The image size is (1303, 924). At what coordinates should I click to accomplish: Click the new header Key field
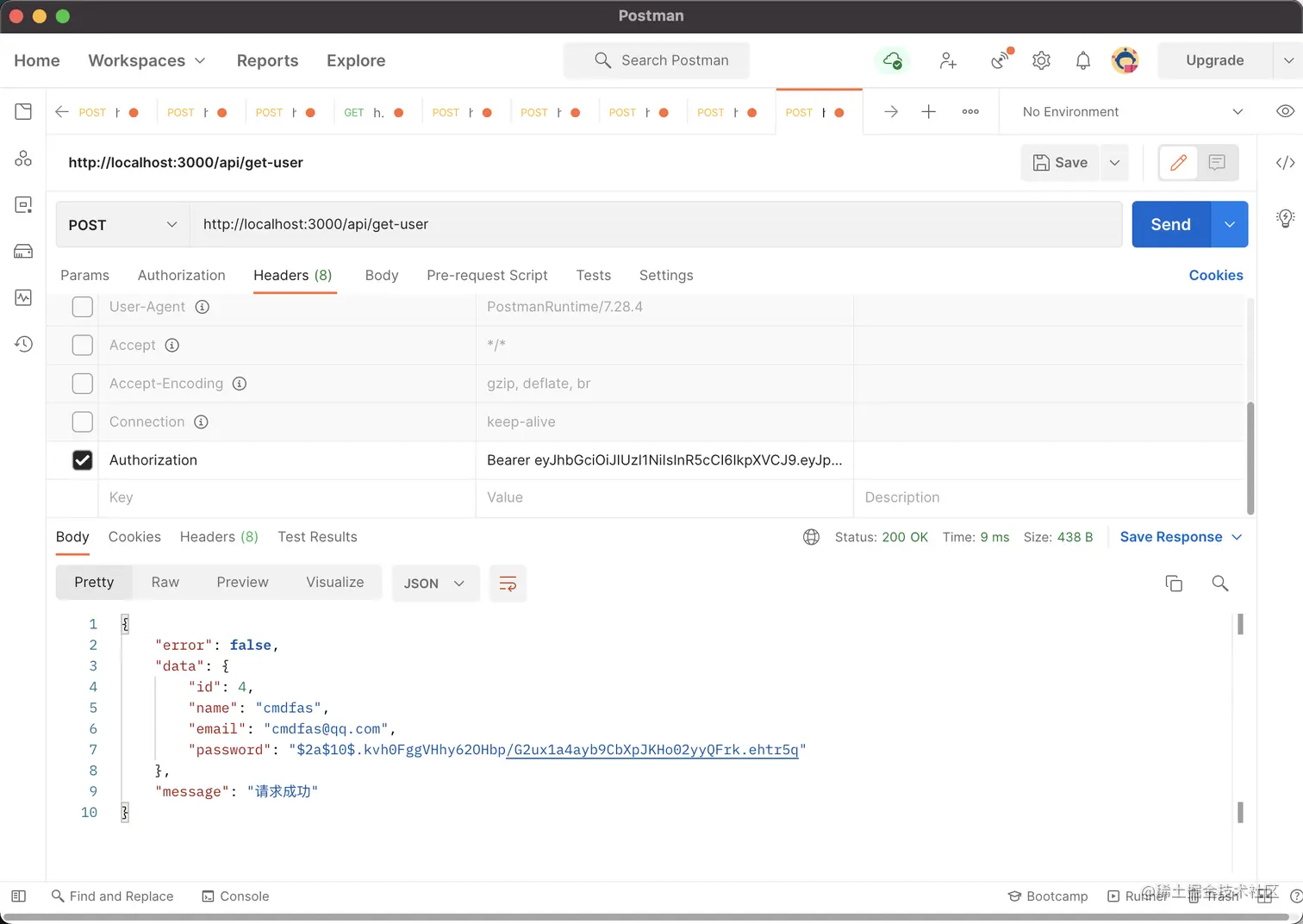tap(287, 497)
